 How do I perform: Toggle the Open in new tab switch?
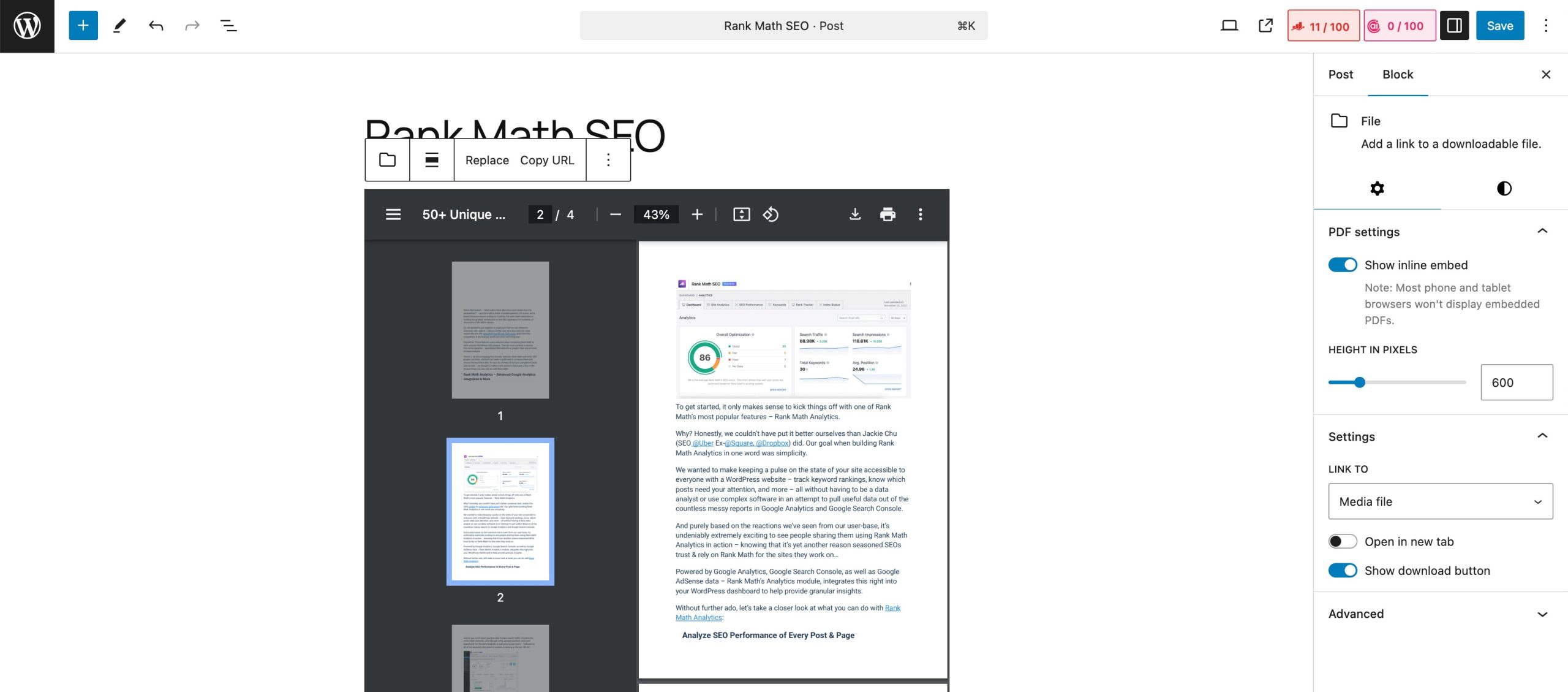[x=1343, y=542]
